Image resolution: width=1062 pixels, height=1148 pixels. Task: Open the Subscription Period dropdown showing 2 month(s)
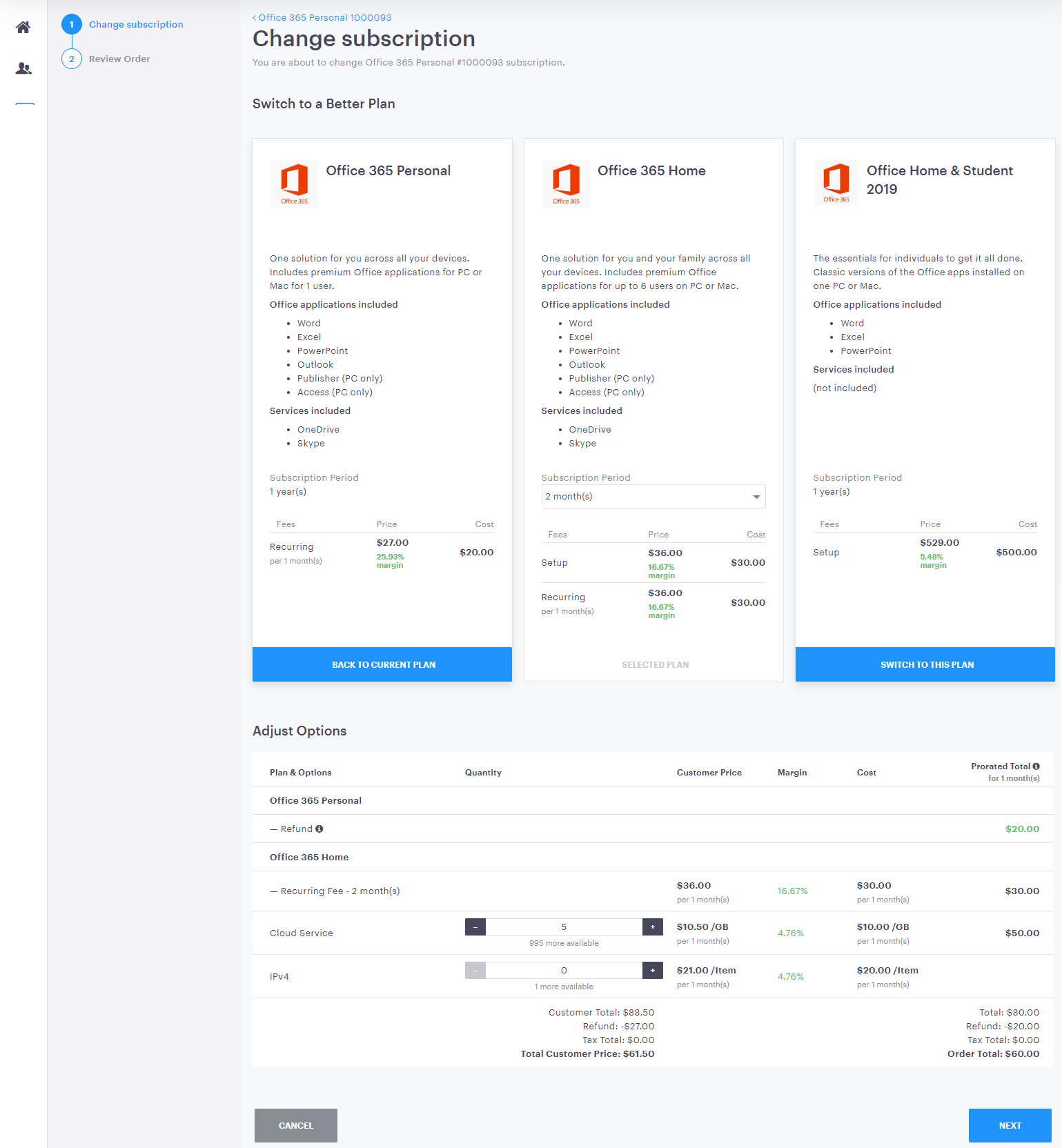coord(653,497)
